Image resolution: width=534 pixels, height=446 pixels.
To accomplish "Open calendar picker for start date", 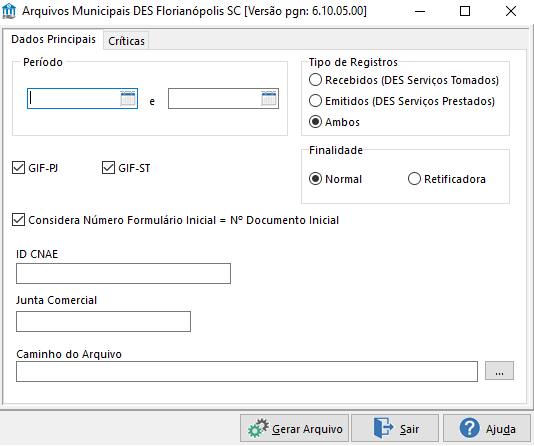I will pos(128,98).
